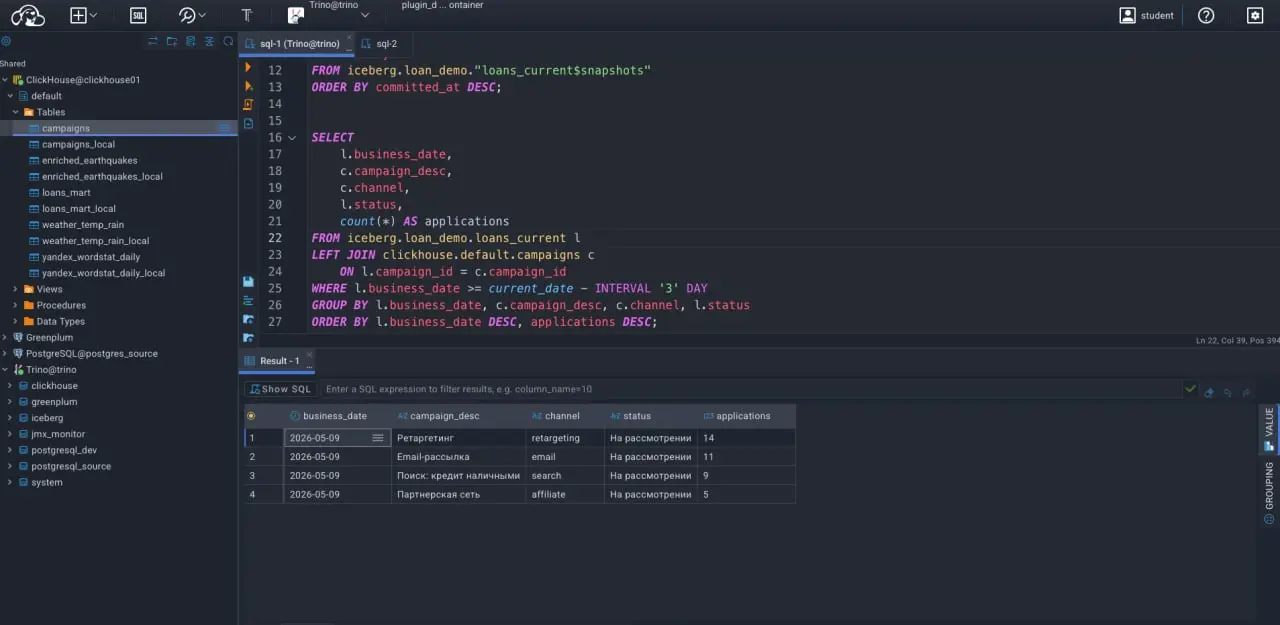This screenshot has width=1280, height=625.
Task: Select the loans_mart table
Action: [66, 192]
